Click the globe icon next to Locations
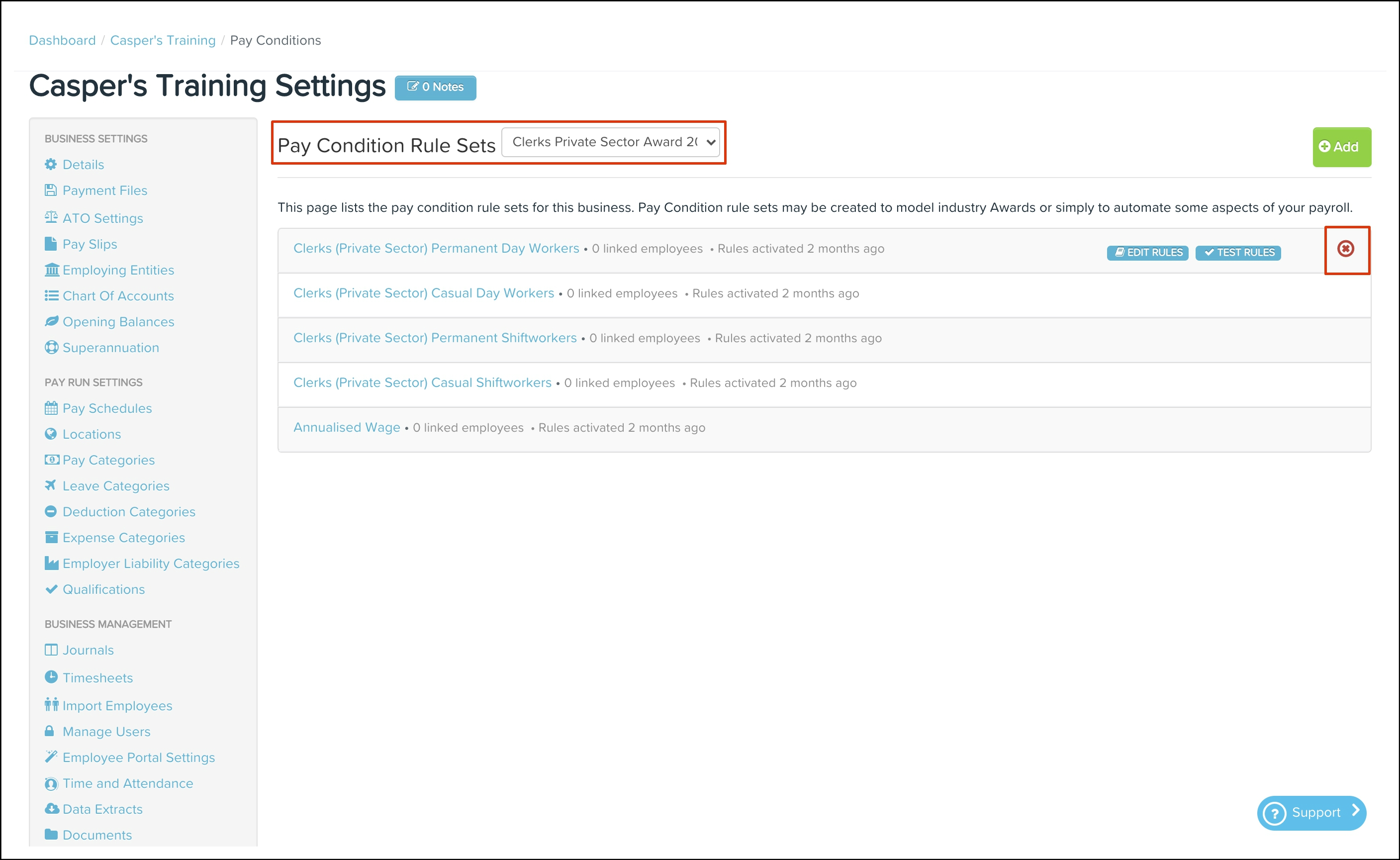Viewport: 1400px width, 860px height. (x=51, y=434)
